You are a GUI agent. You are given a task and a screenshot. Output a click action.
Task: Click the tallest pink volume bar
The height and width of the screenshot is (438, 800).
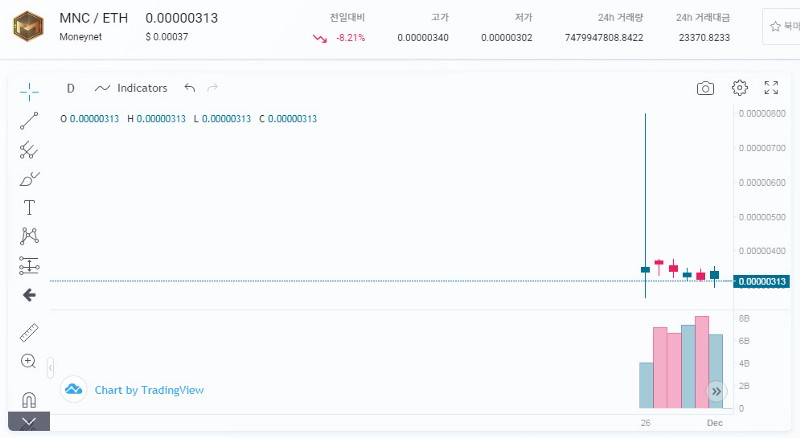point(702,362)
